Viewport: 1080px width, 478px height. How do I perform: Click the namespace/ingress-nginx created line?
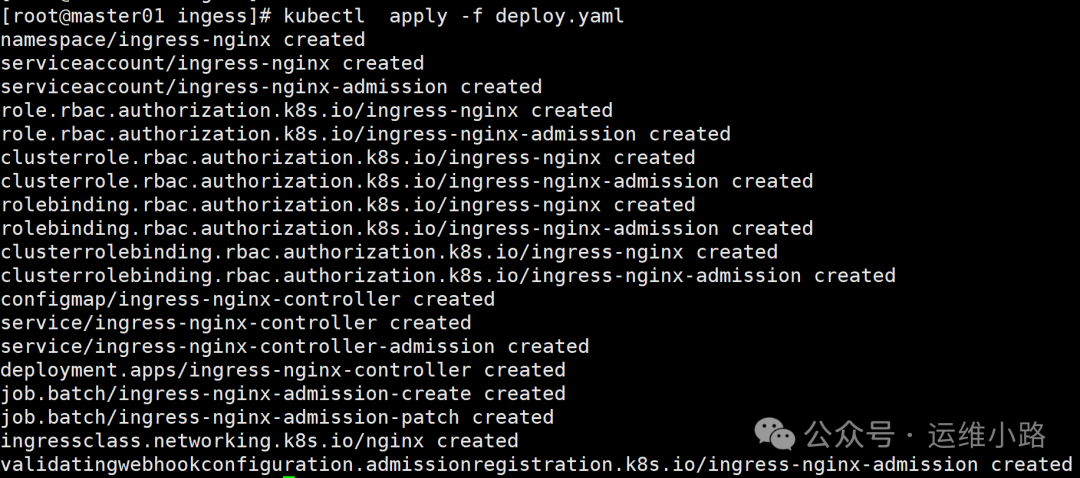click(x=183, y=40)
